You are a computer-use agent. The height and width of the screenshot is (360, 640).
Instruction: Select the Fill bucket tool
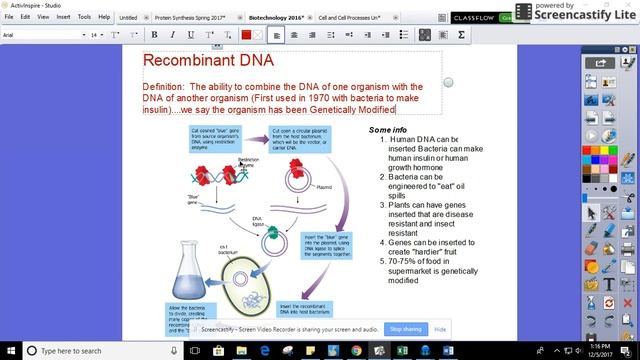pyautogui.click(x=609, y=249)
